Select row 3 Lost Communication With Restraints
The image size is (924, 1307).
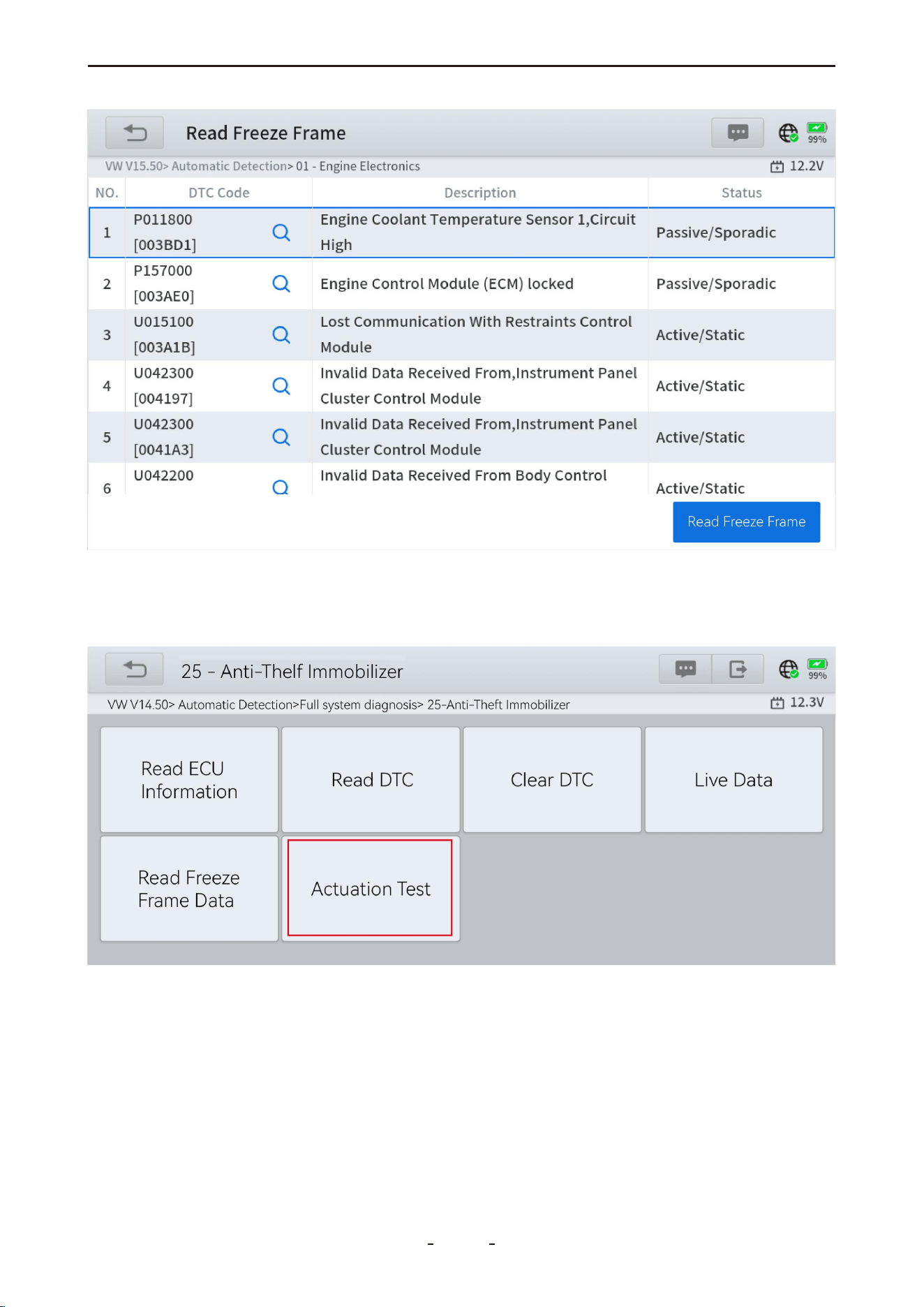click(461, 334)
